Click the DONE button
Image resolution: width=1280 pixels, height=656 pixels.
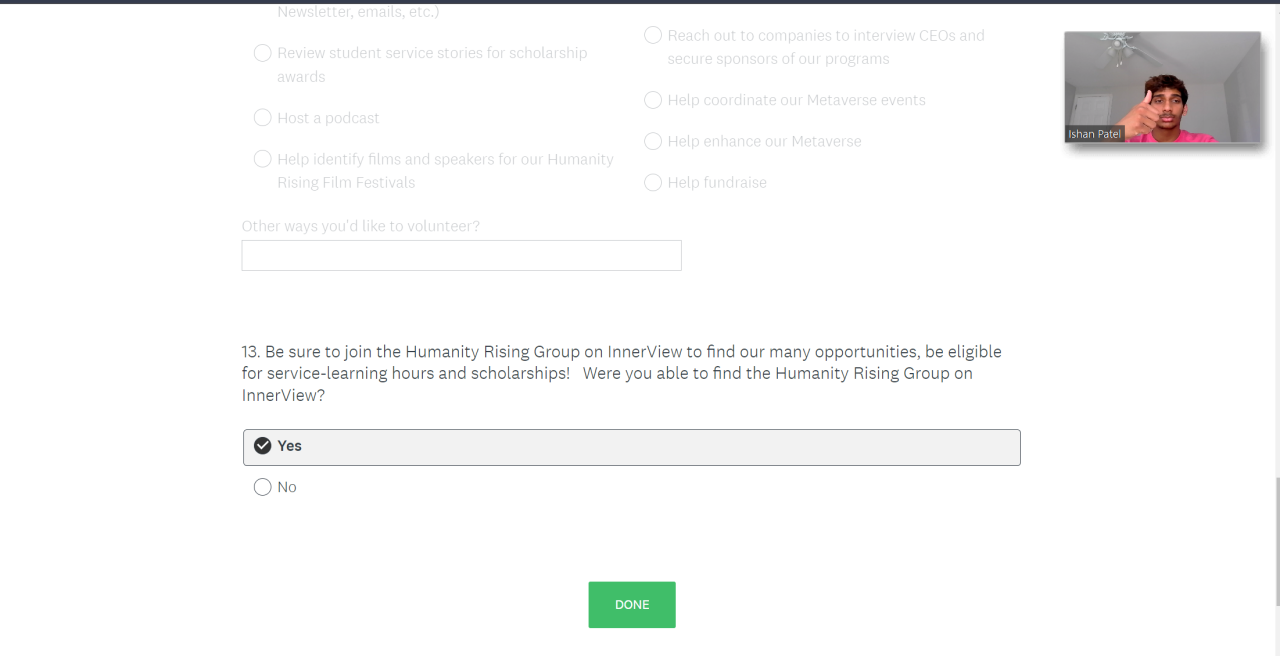click(x=632, y=605)
